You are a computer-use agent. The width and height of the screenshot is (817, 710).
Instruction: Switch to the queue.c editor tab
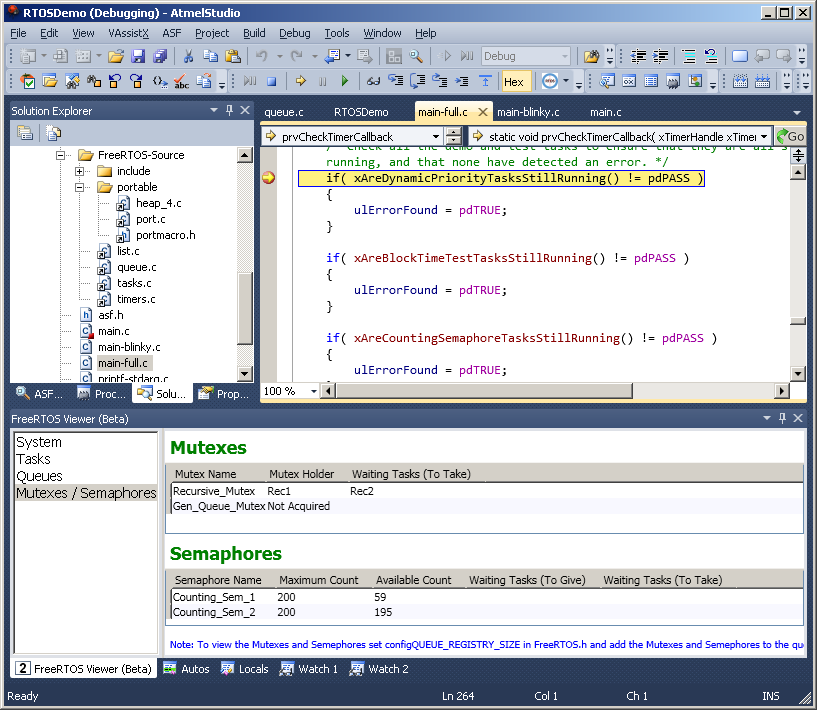point(283,113)
